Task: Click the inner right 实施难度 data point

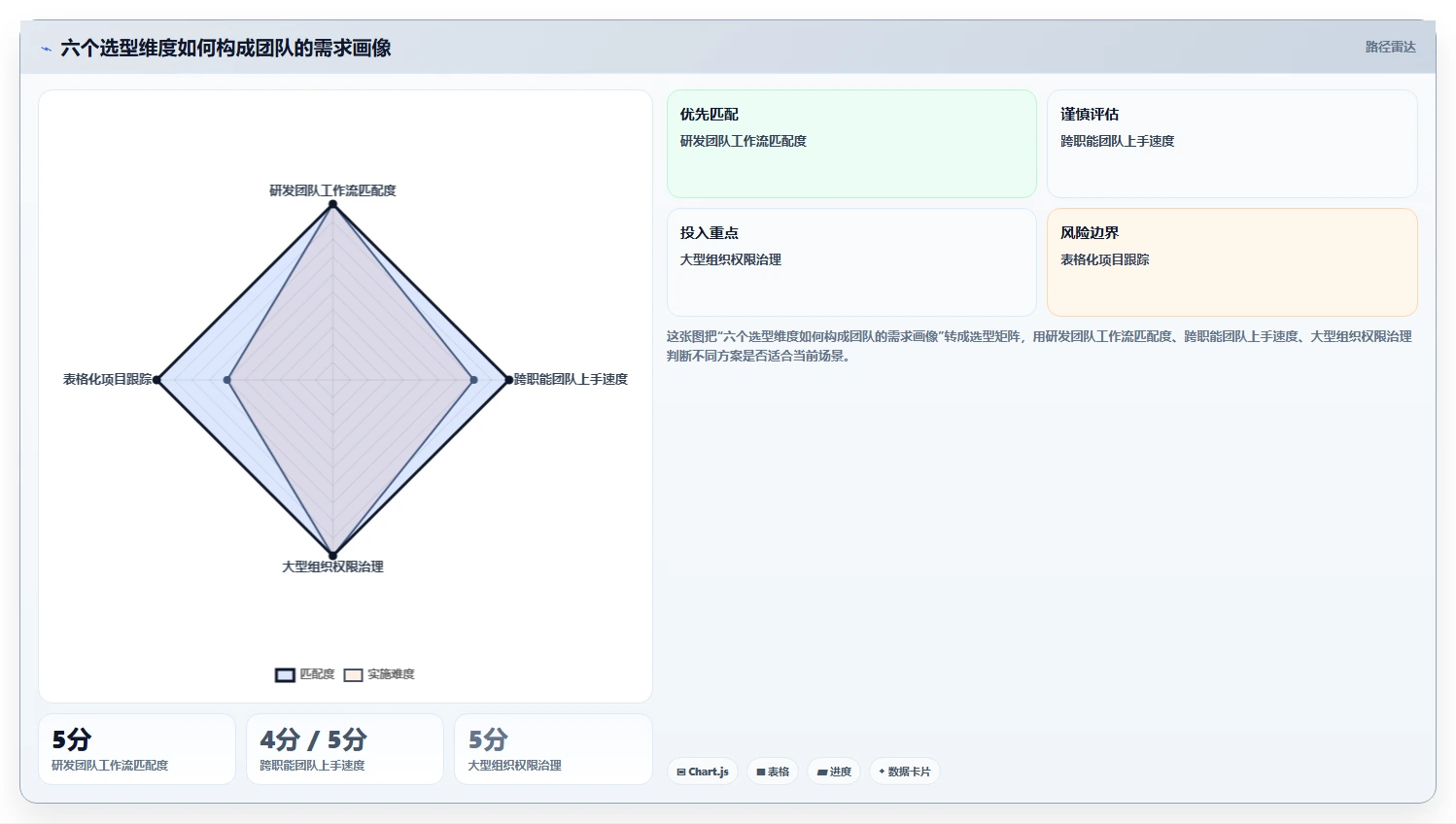Action: coord(473,380)
